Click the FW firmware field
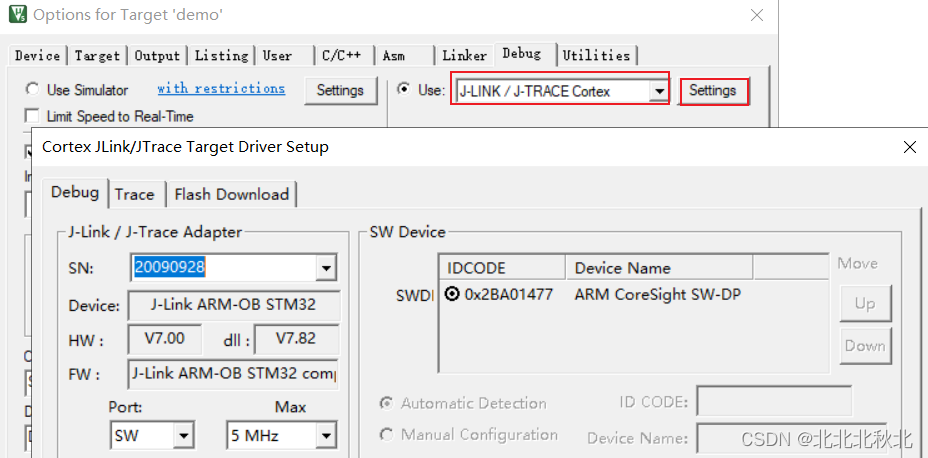The image size is (928, 458). coord(233,375)
